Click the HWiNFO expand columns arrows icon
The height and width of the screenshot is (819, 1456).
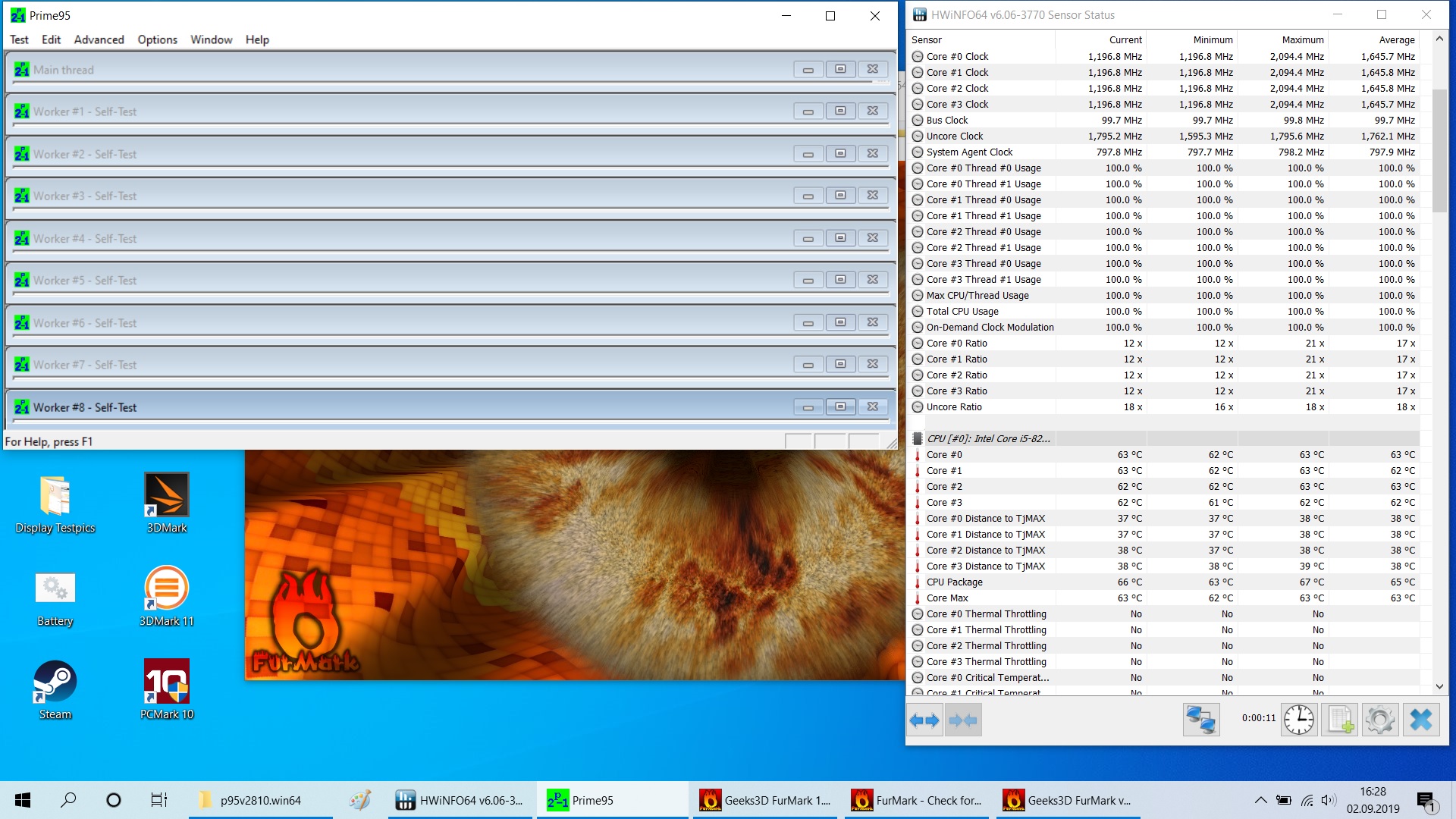click(924, 720)
